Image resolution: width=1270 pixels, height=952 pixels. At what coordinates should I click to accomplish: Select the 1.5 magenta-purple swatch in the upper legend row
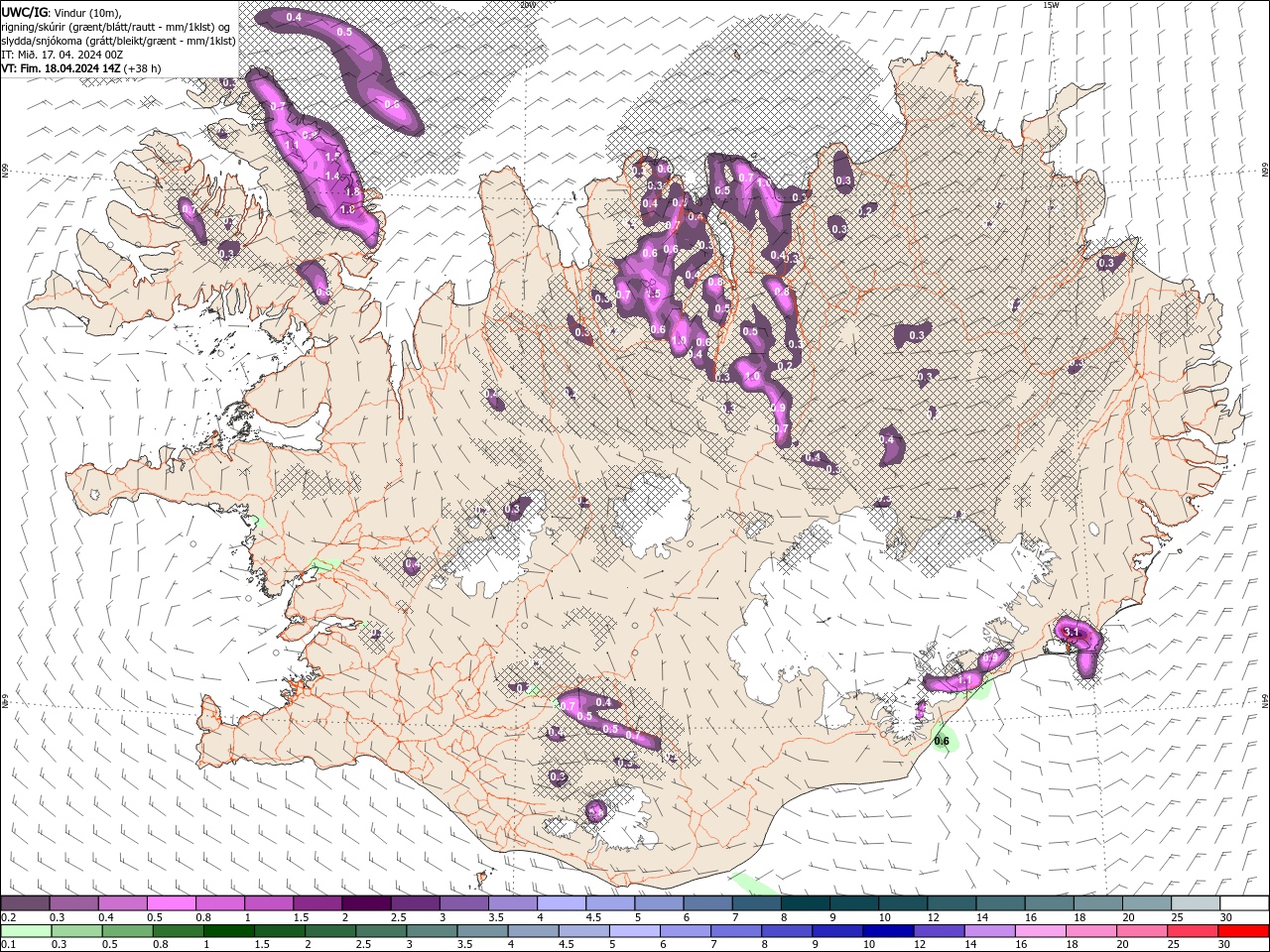pyautogui.click(x=317, y=903)
